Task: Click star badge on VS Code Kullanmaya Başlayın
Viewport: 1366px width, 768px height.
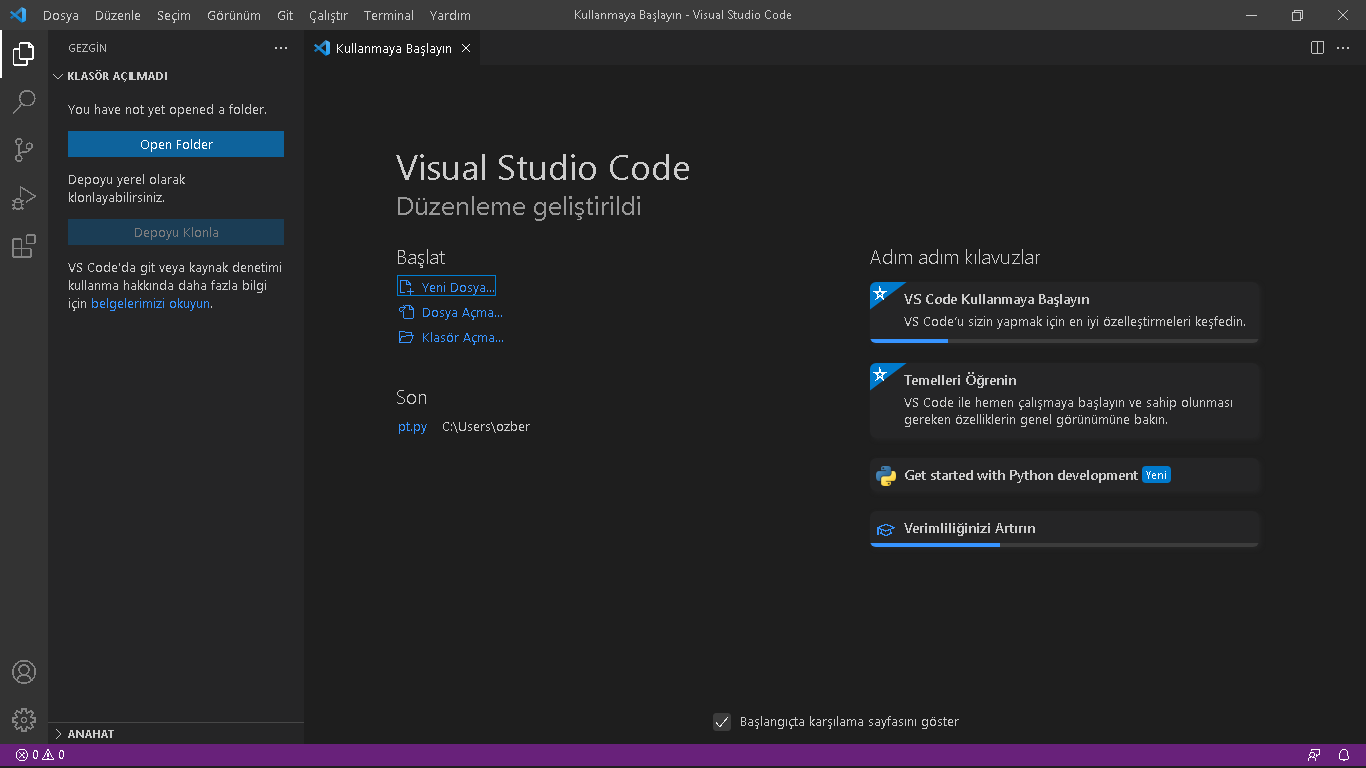Action: pyautogui.click(x=880, y=293)
